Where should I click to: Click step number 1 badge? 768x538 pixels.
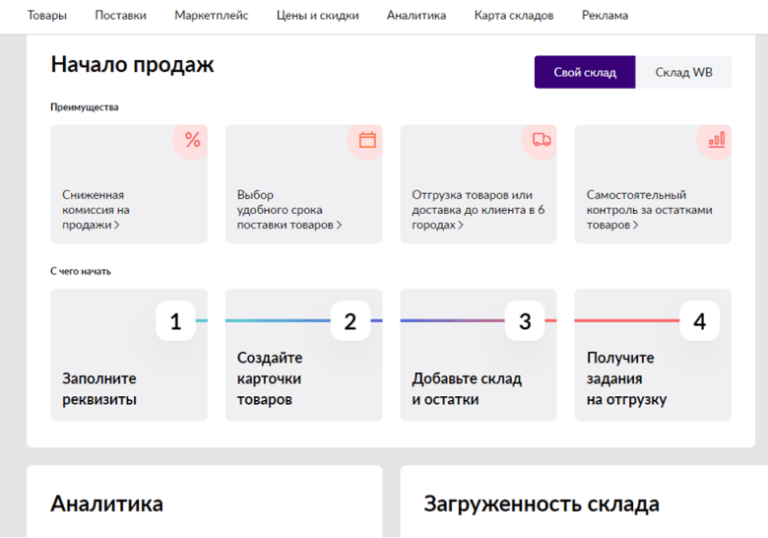[176, 322]
